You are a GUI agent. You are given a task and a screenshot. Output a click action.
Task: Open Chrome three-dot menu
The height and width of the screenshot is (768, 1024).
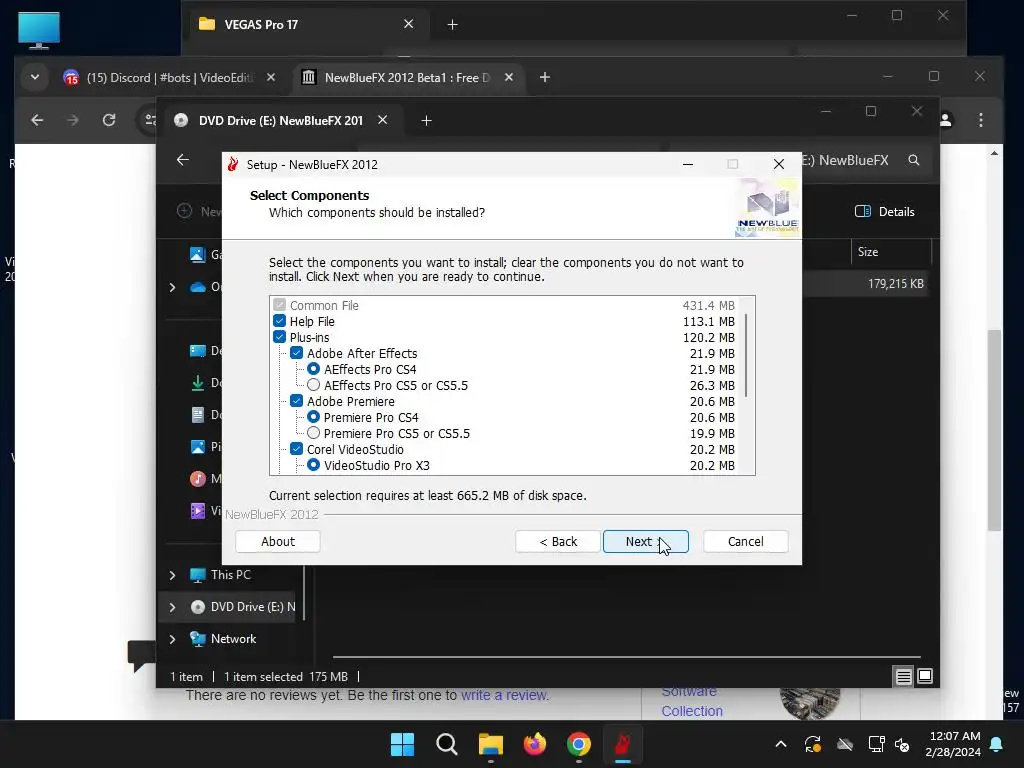click(x=981, y=120)
